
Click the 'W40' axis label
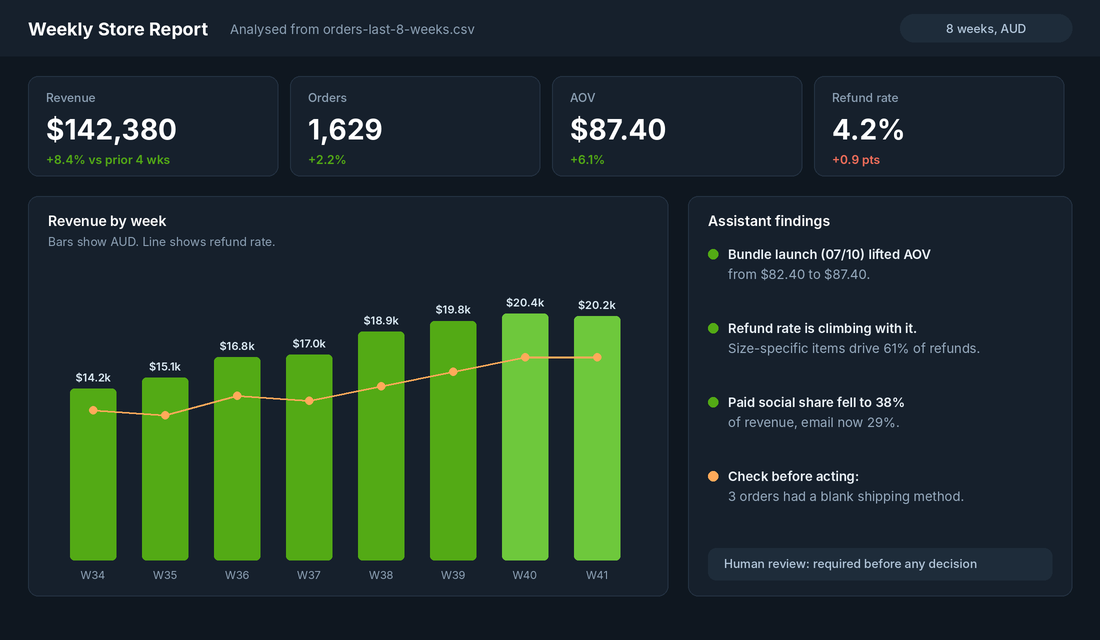[x=525, y=575]
